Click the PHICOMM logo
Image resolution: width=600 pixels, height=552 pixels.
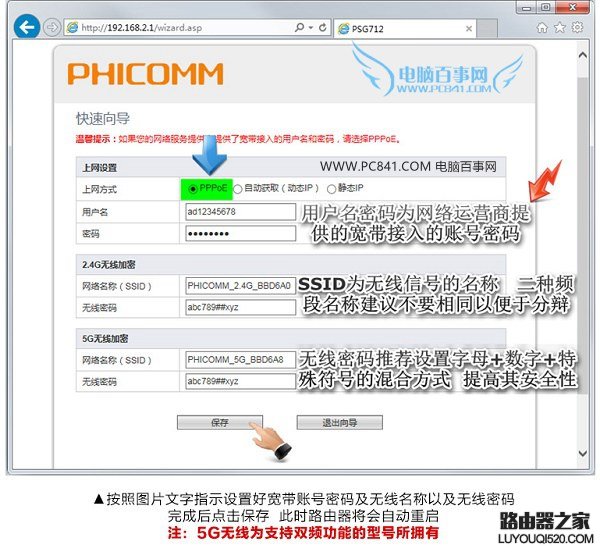[145, 74]
